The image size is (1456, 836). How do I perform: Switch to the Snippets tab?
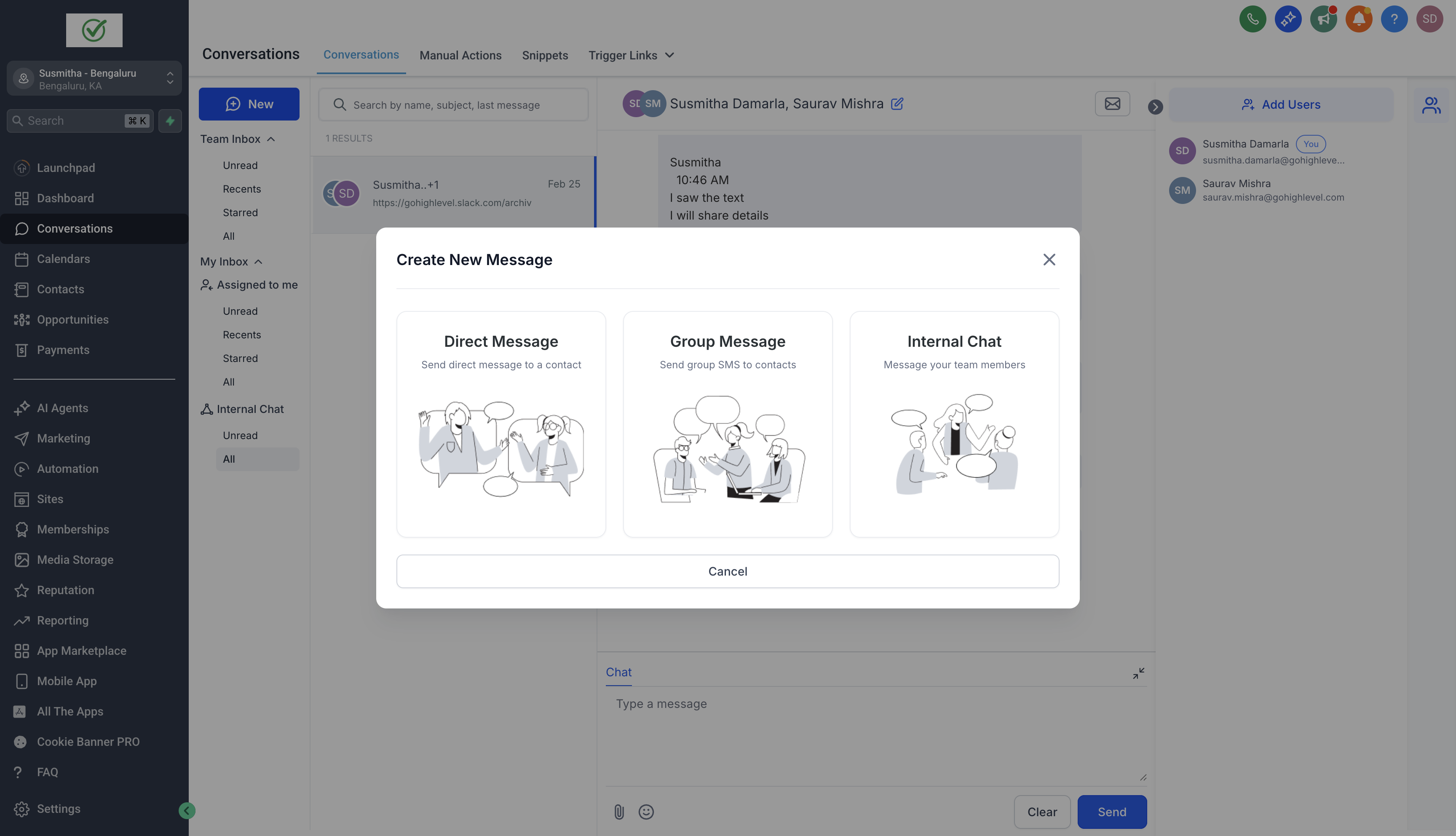[x=545, y=55]
